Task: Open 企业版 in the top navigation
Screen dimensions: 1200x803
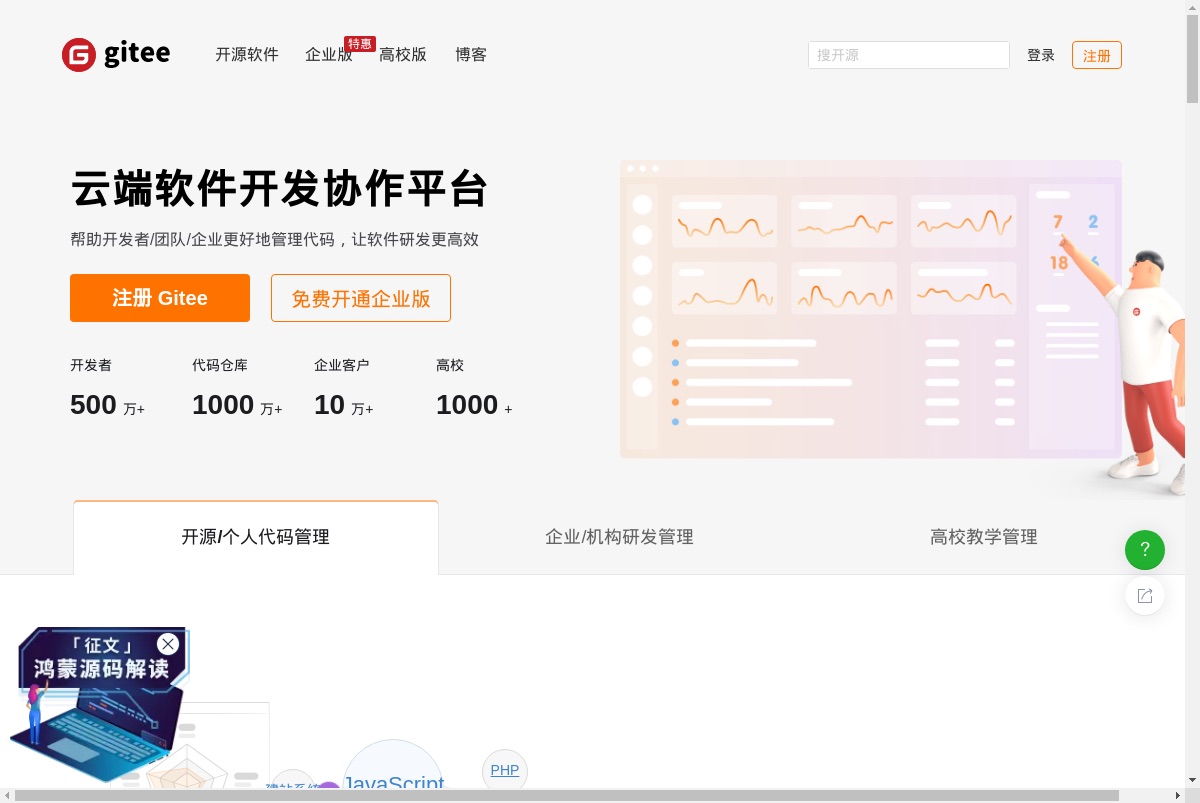Action: 329,55
